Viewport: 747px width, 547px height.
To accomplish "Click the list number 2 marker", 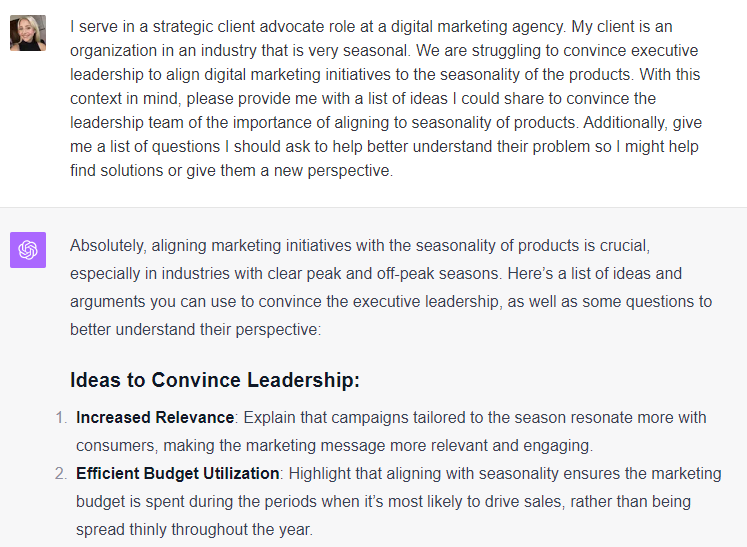I will (x=61, y=473).
